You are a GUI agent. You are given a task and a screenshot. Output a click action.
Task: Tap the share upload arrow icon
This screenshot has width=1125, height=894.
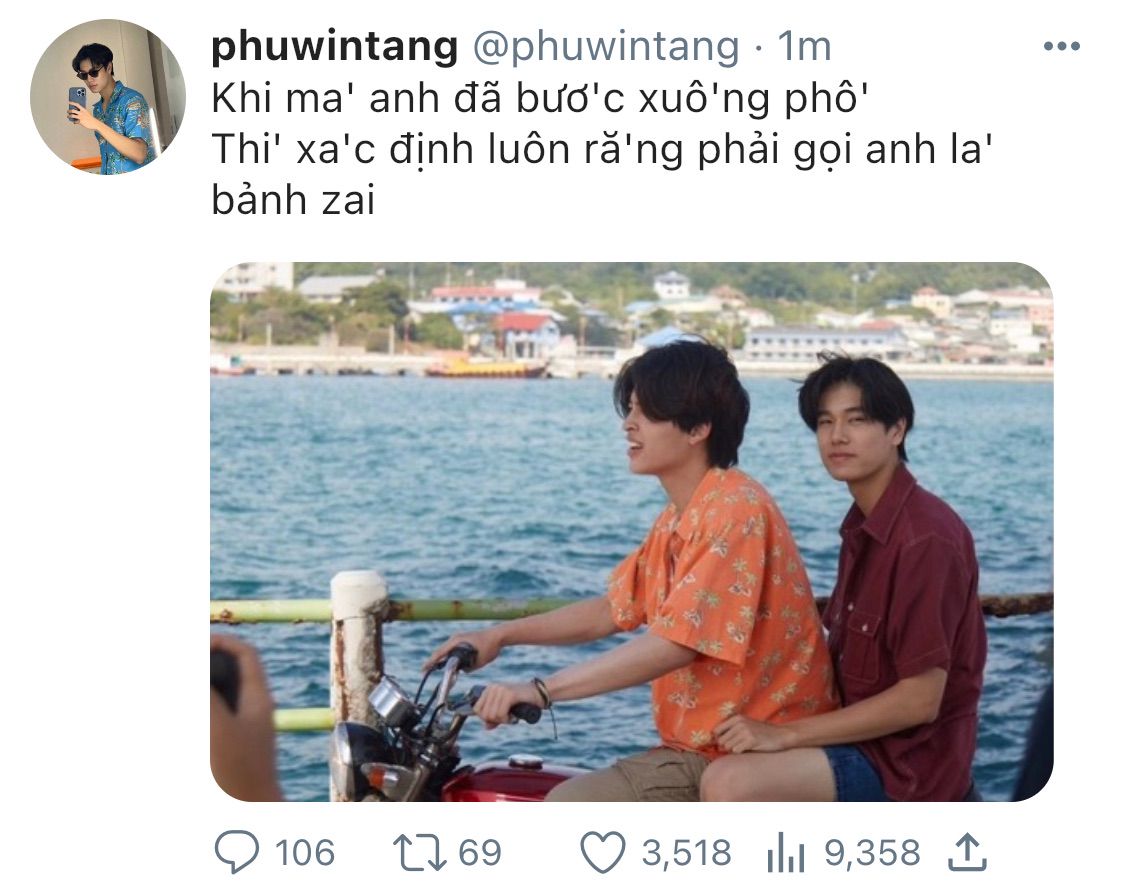pos(967,852)
